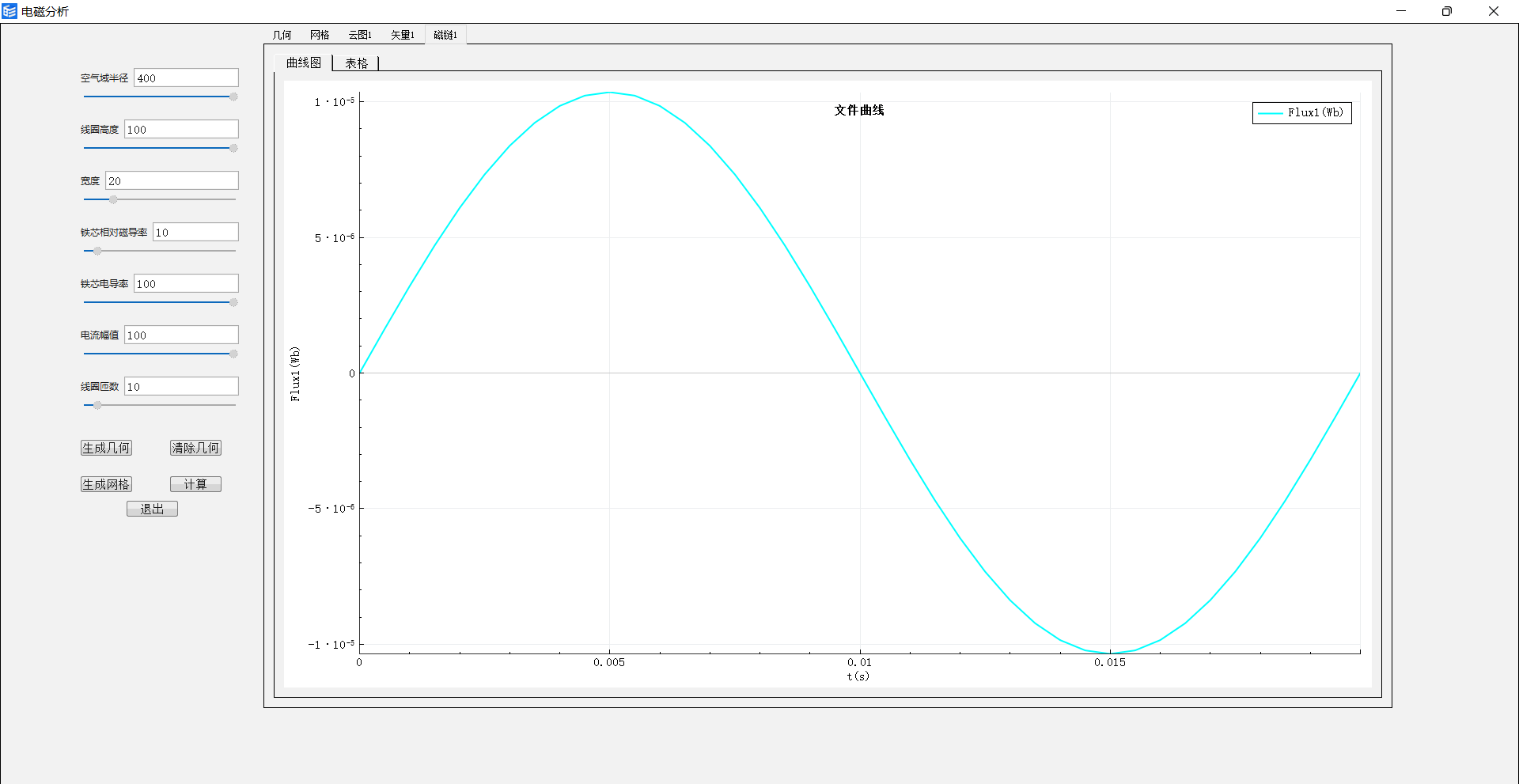
Task: Click the 线圈高度 input field
Action: (x=181, y=129)
